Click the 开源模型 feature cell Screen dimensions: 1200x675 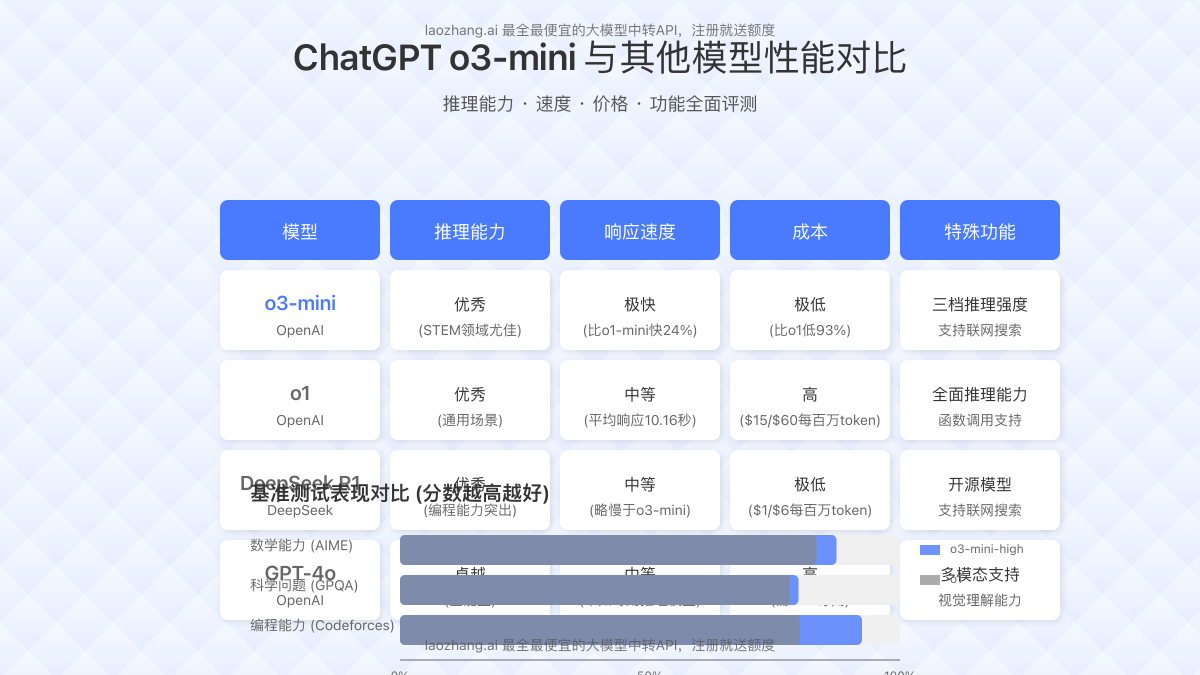(980, 490)
